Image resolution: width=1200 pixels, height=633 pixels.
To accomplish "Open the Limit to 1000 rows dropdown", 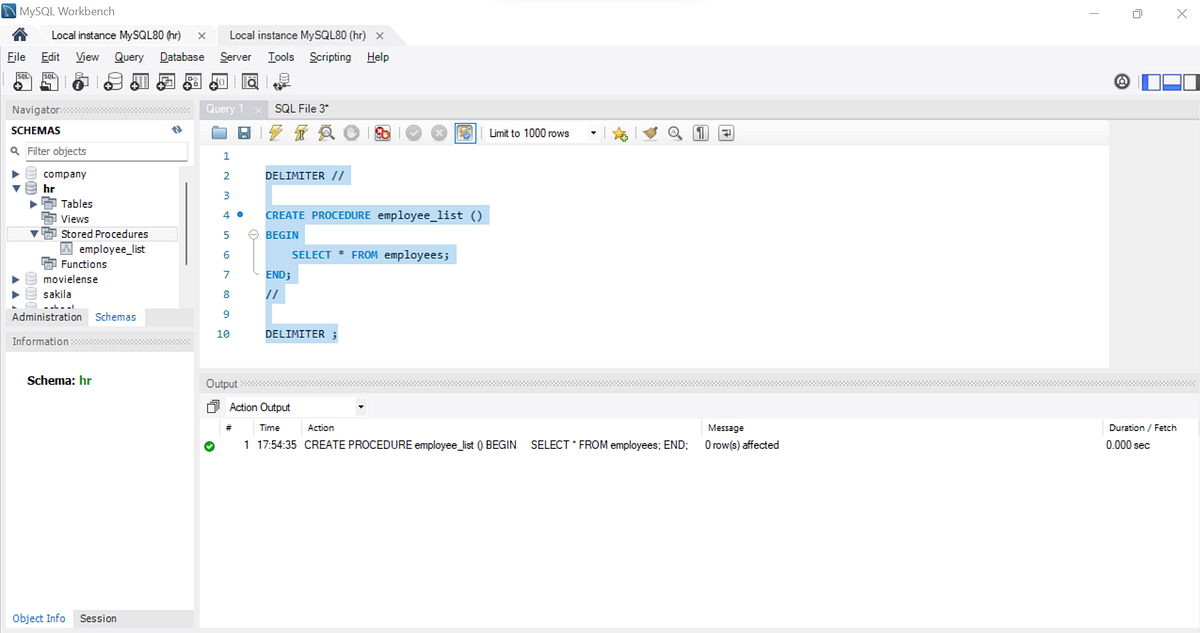I will pos(593,132).
